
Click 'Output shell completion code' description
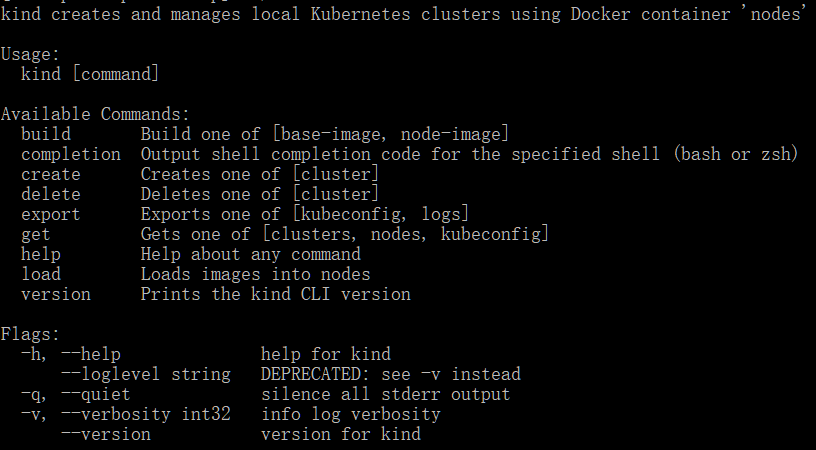(x=469, y=154)
